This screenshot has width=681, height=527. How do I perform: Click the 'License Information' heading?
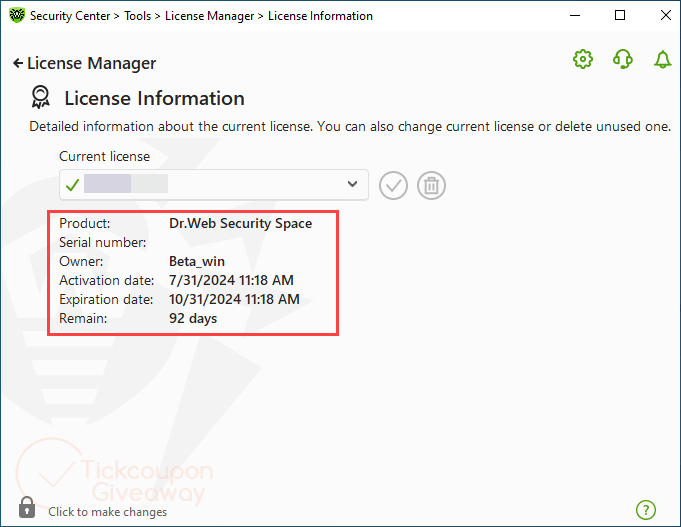[154, 98]
